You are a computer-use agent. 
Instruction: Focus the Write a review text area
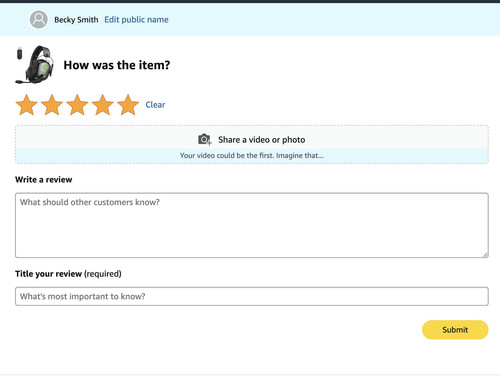pyautogui.click(x=252, y=225)
